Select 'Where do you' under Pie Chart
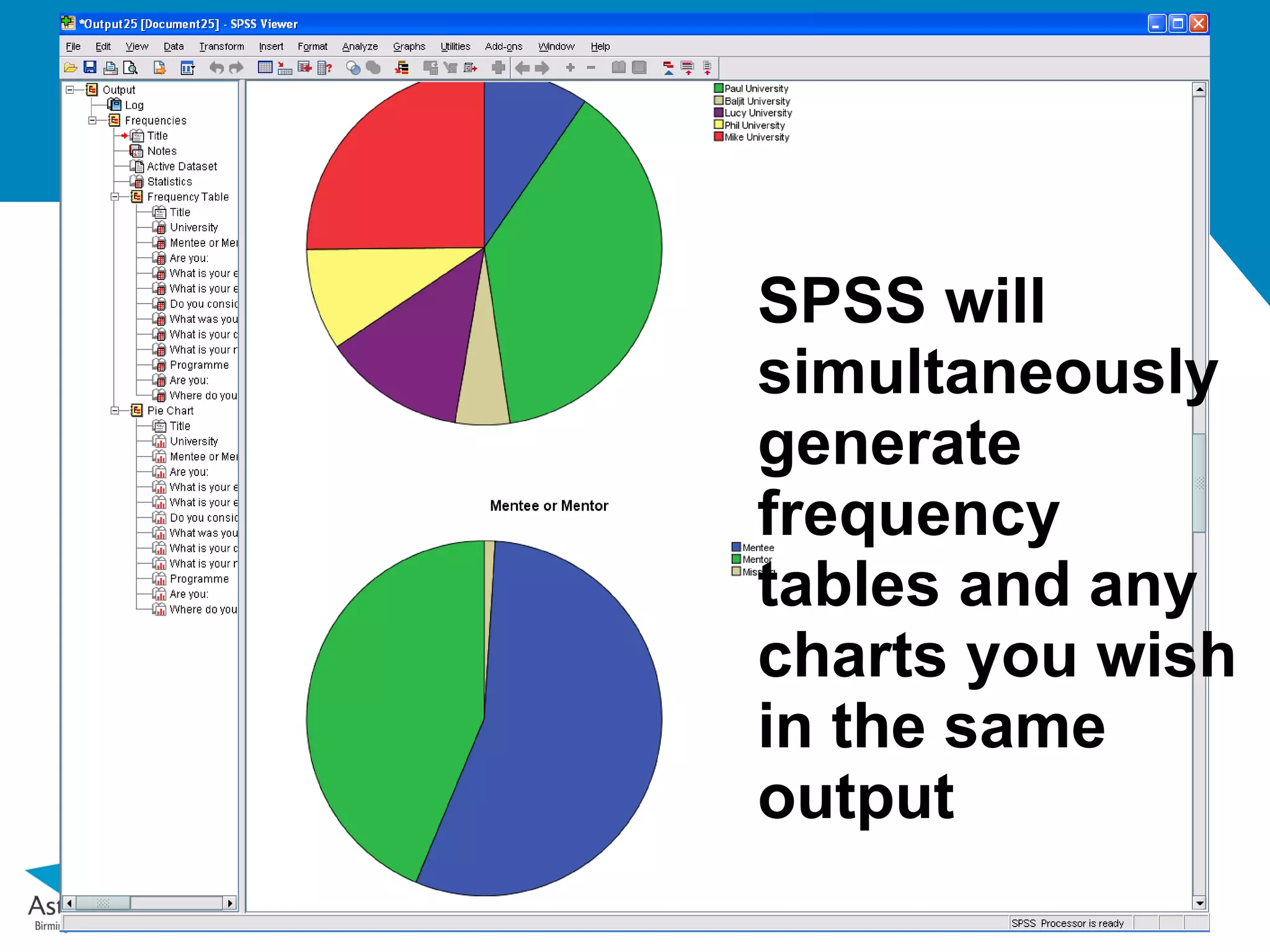 coord(203,609)
